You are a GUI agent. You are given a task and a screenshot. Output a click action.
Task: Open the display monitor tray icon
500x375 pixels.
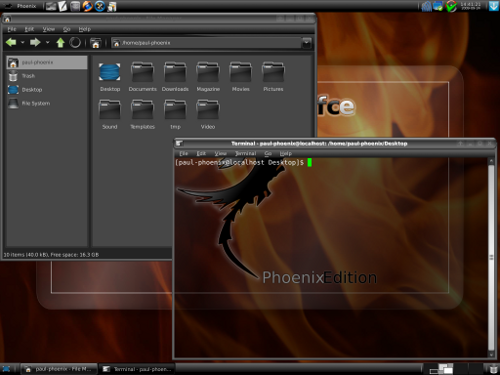(x=438, y=6)
